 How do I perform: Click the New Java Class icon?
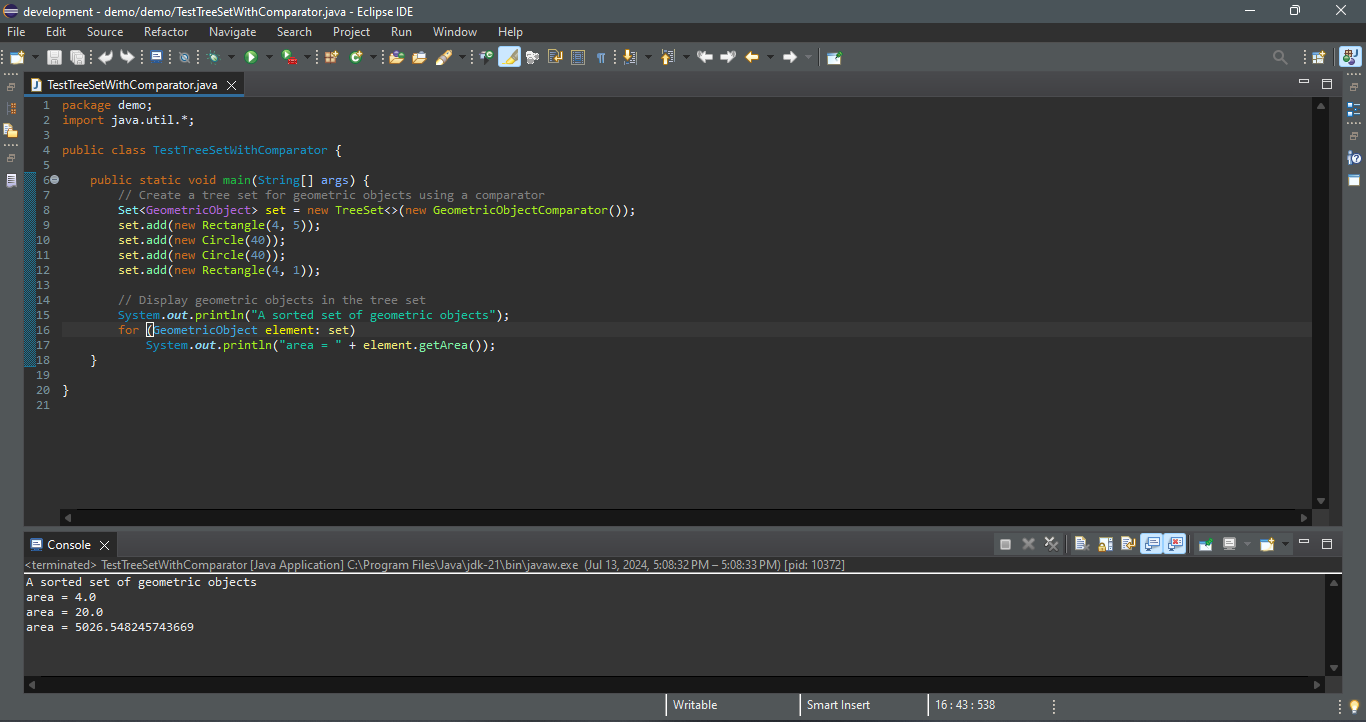(x=356, y=57)
